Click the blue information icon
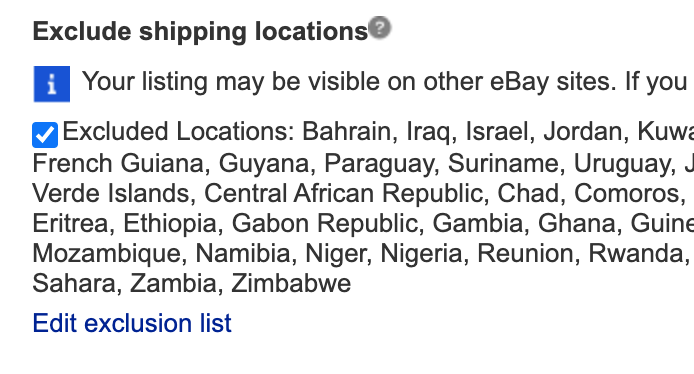This screenshot has width=694, height=374. pyautogui.click(x=52, y=84)
